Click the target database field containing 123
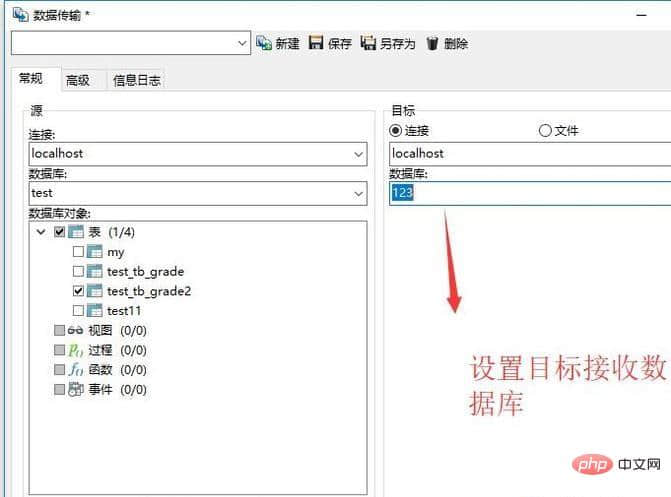The width and height of the screenshot is (671, 497). point(530,193)
